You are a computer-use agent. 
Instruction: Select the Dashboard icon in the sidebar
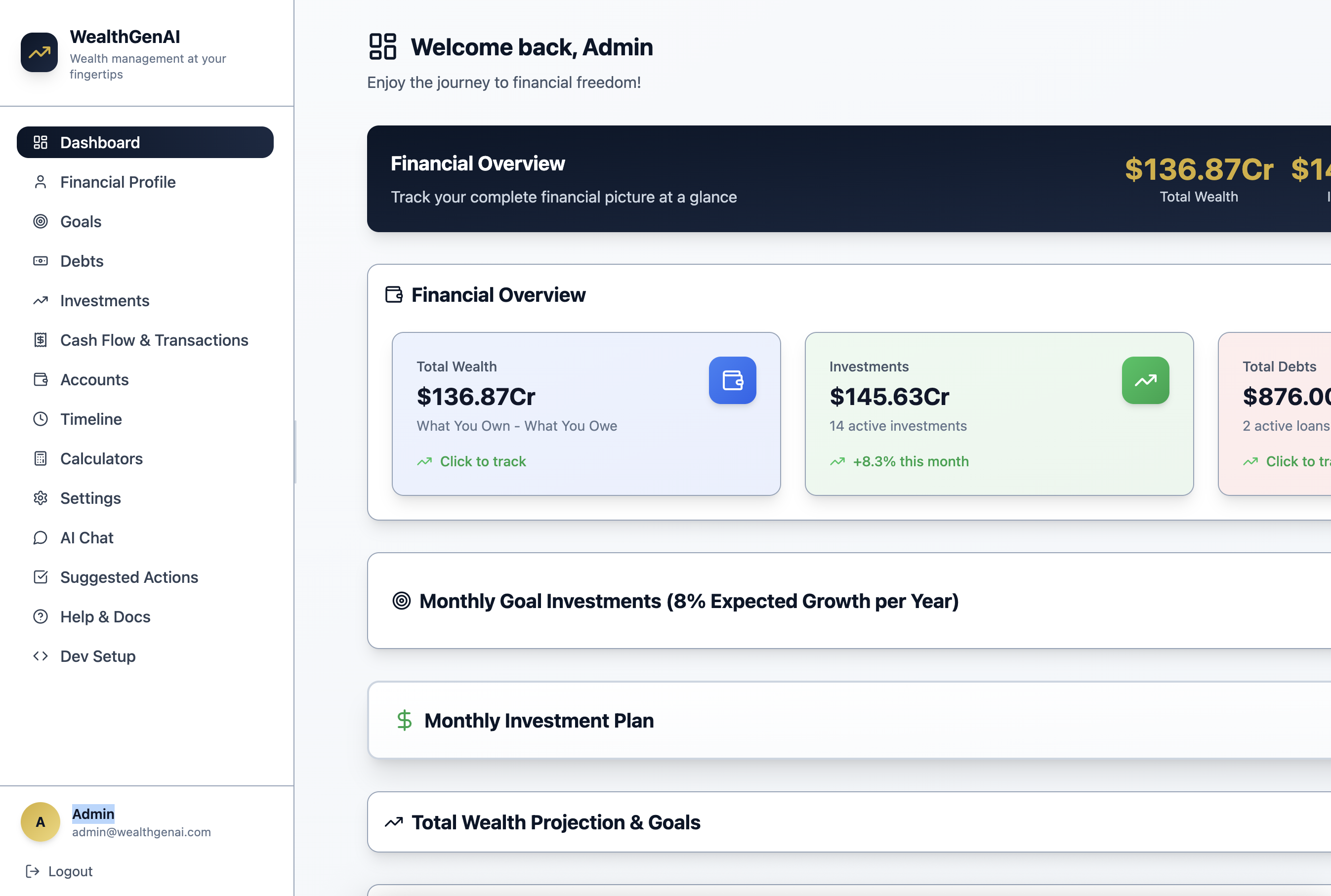pyautogui.click(x=41, y=142)
